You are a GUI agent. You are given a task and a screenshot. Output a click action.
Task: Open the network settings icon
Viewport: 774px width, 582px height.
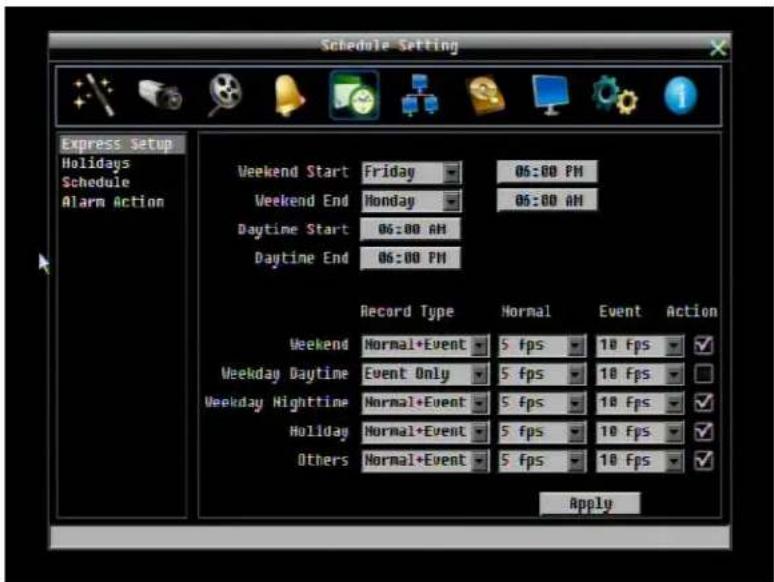pyautogui.click(x=419, y=95)
